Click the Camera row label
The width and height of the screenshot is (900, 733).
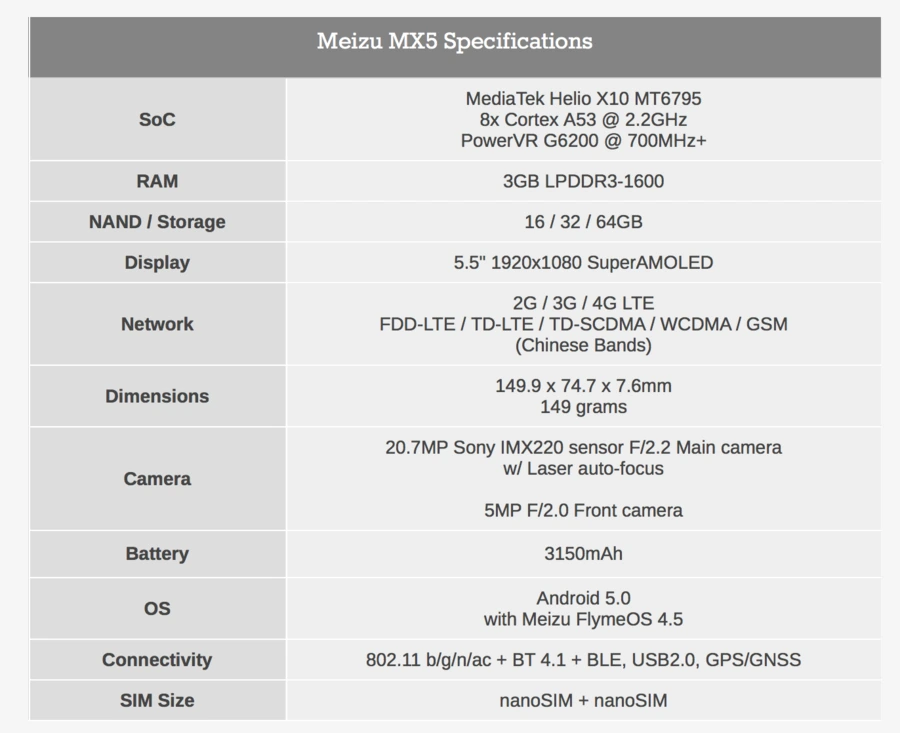157,479
